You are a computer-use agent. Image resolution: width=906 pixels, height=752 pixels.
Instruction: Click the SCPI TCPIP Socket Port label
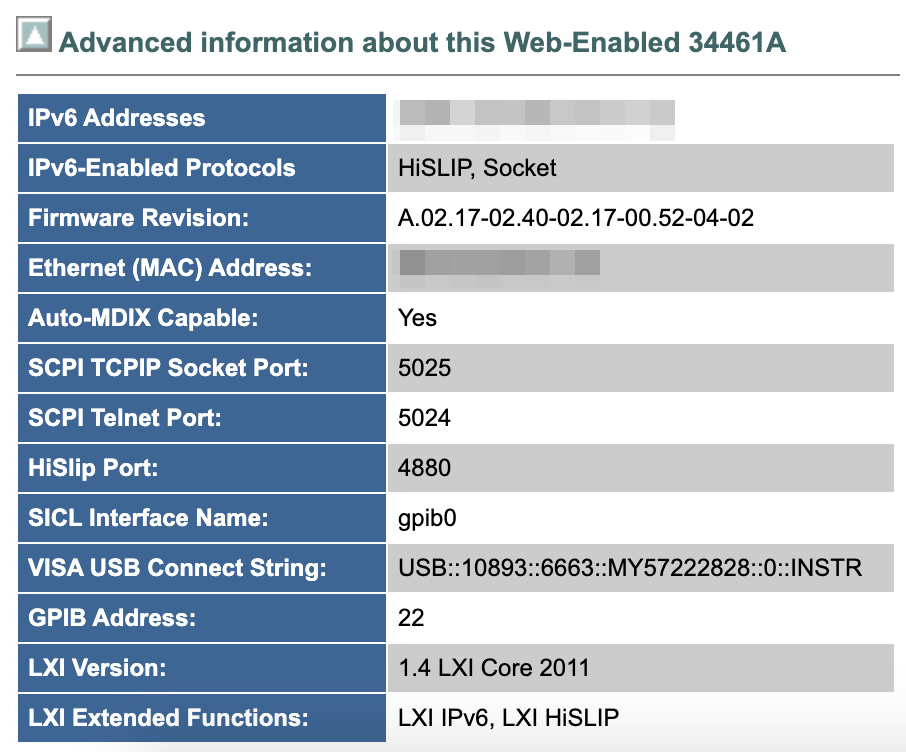click(x=168, y=368)
